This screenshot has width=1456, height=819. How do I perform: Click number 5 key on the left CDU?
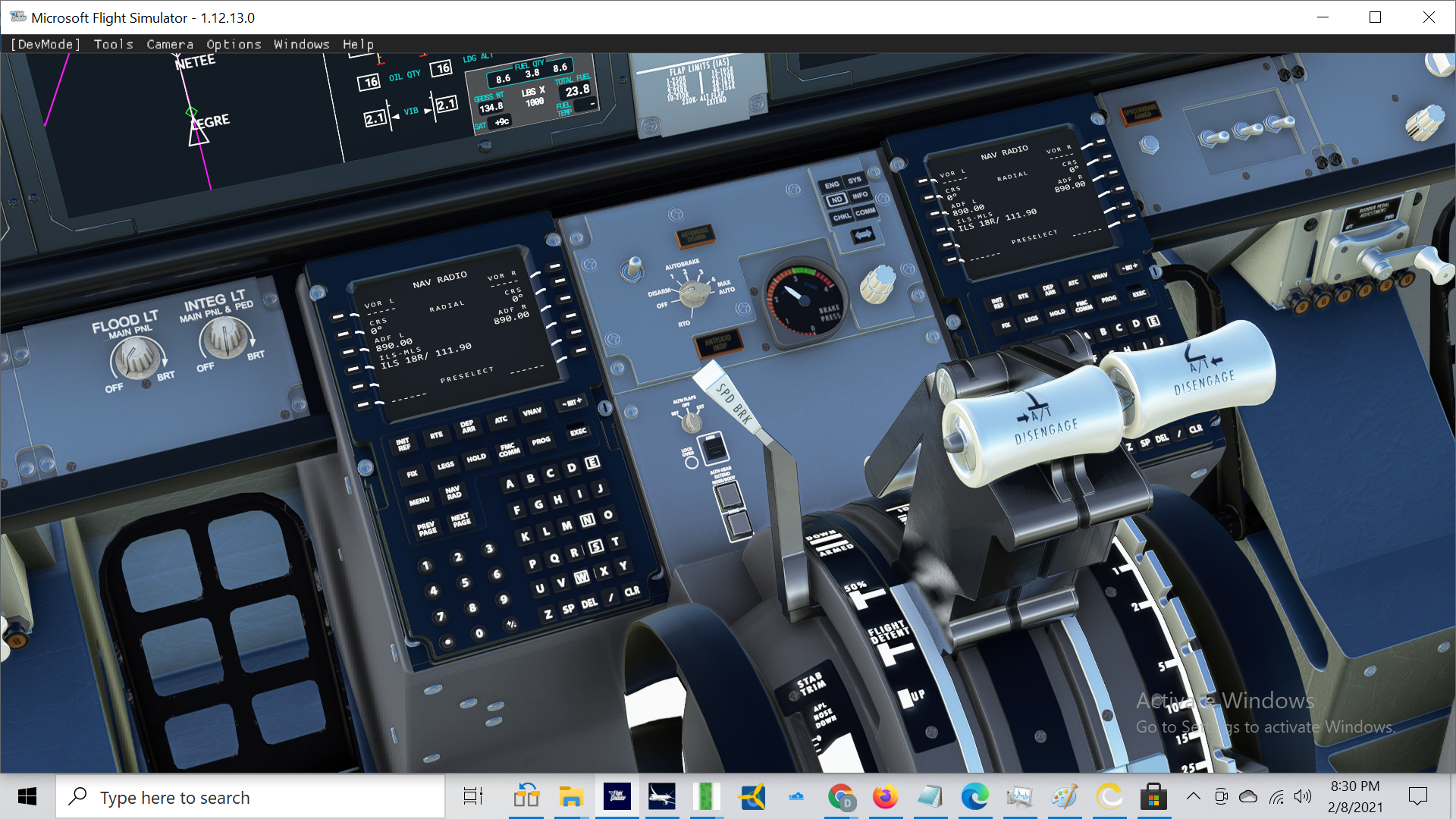465,583
